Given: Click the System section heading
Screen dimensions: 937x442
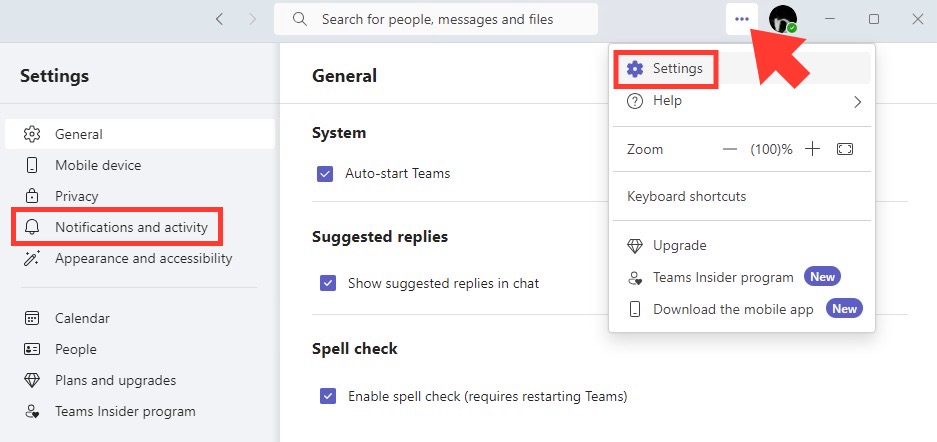Looking at the screenshot, I should (x=339, y=133).
